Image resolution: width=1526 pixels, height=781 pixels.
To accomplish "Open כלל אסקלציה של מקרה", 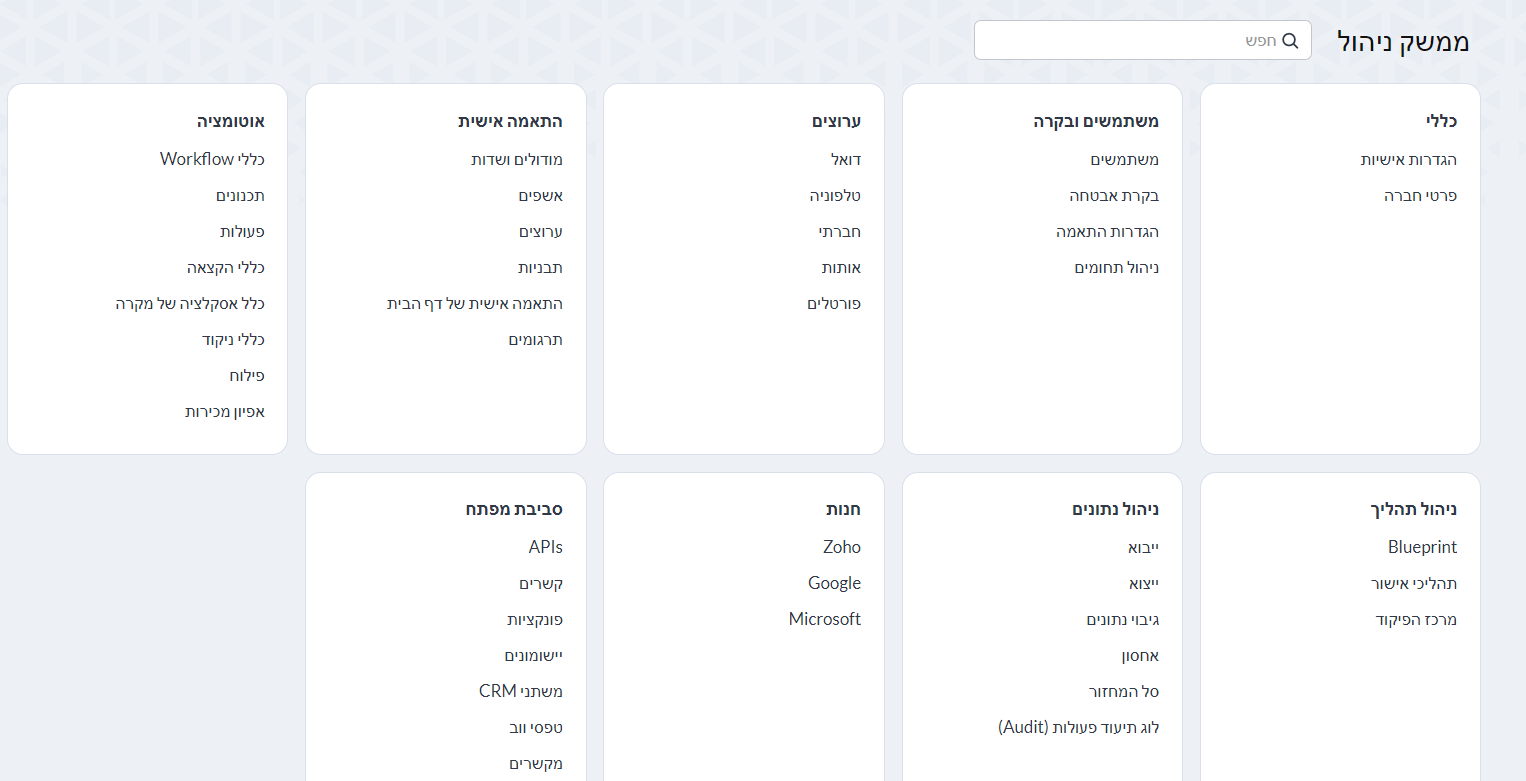I will coord(190,304).
